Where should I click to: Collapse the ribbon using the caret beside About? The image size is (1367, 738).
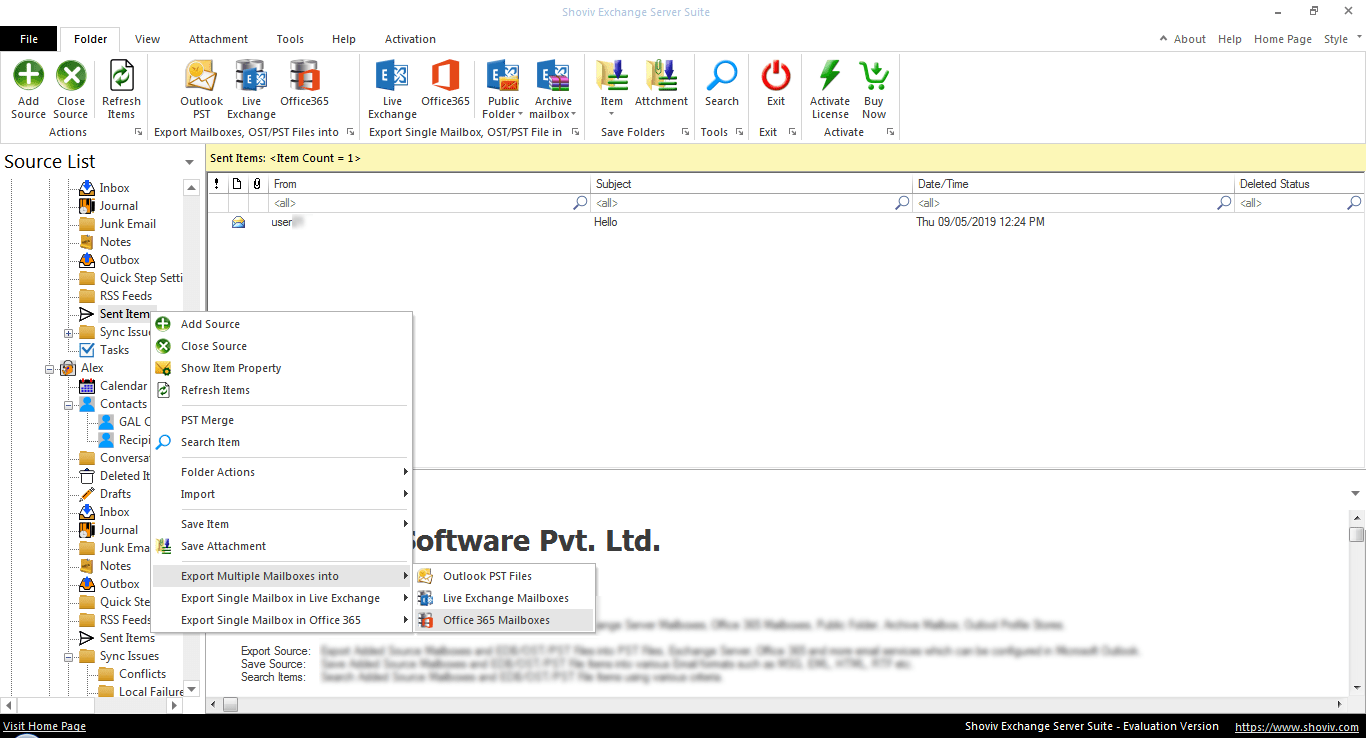1163,39
